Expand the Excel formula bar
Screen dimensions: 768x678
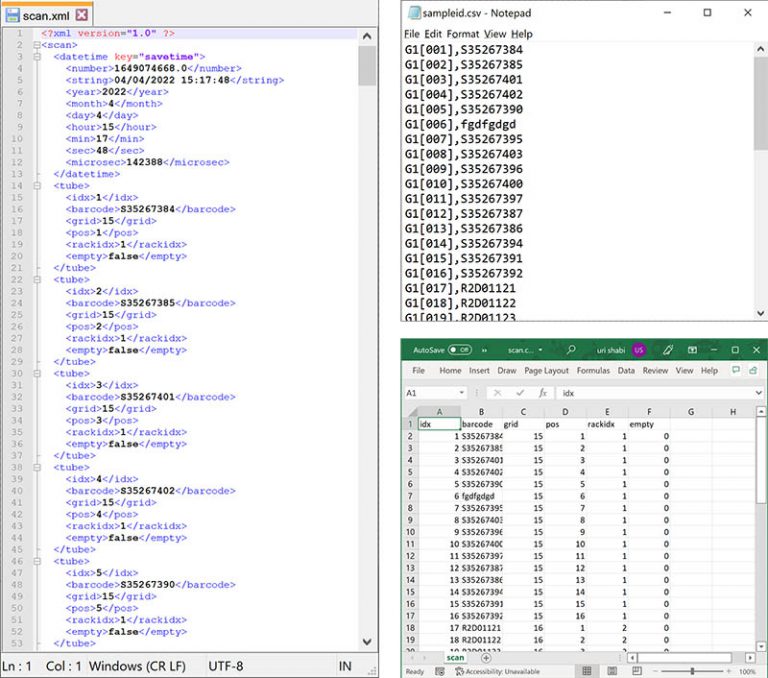[x=757, y=393]
